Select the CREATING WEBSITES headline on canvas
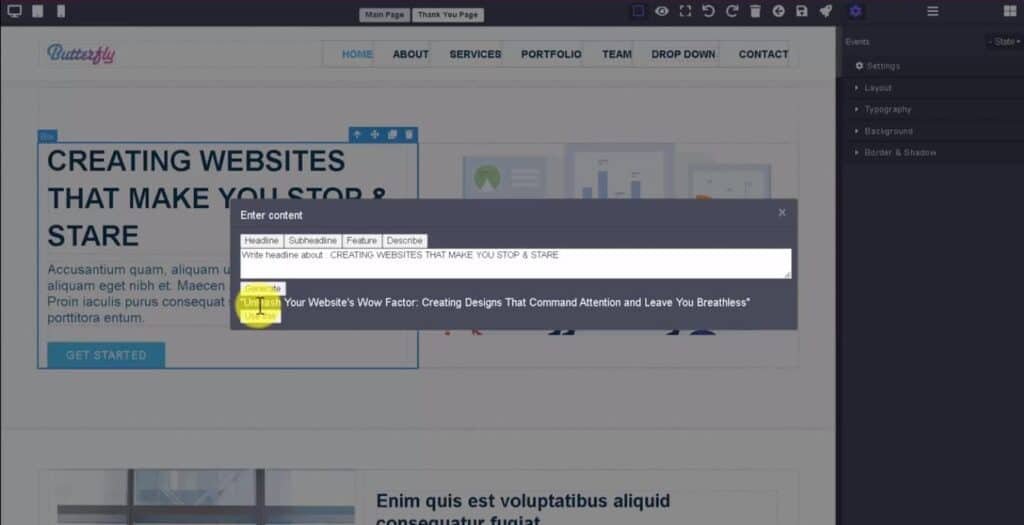This screenshot has width=1024, height=525. pos(217,198)
